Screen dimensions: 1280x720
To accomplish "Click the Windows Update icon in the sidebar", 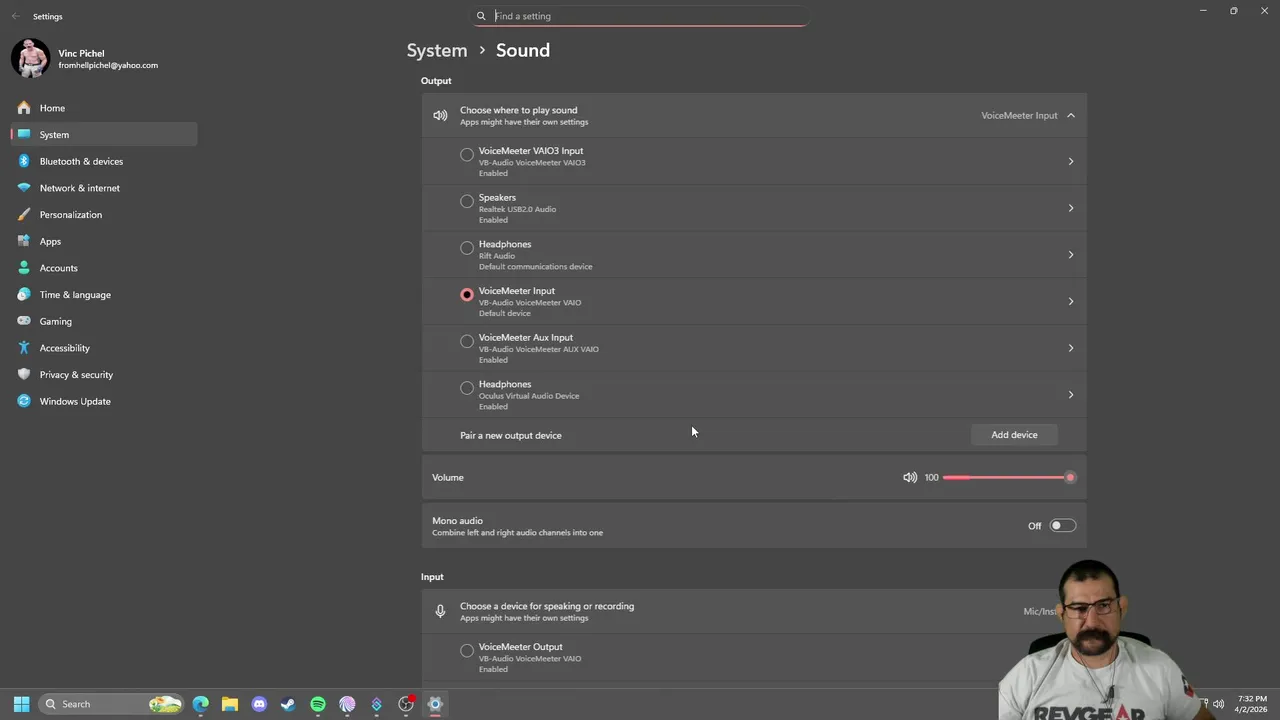I will pos(22,401).
